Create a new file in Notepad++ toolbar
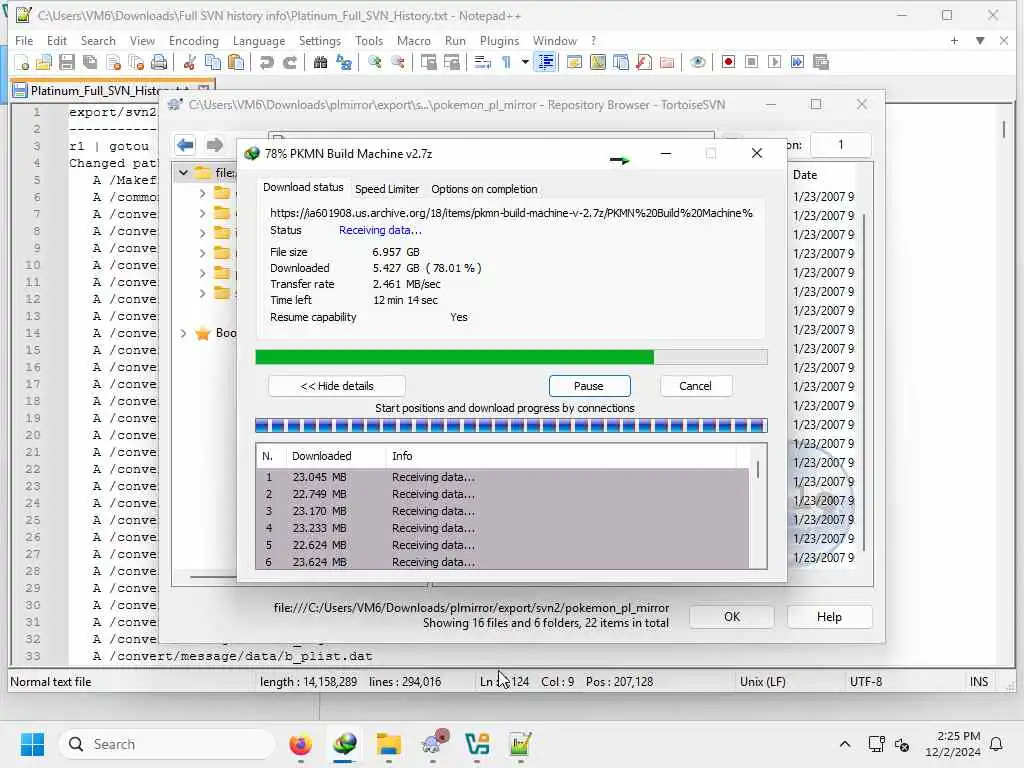Image resolution: width=1024 pixels, height=768 pixels. (22, 63)
